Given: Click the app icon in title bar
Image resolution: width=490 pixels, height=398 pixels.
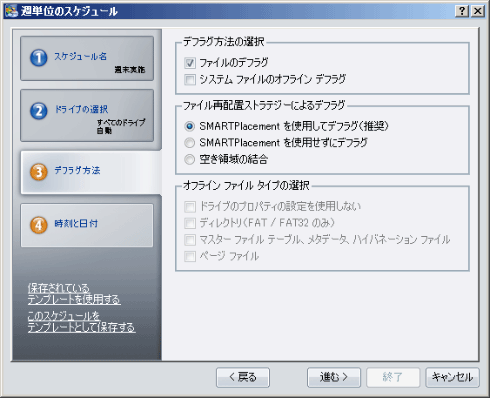Looking at the screenshot, I should [11, 11].
